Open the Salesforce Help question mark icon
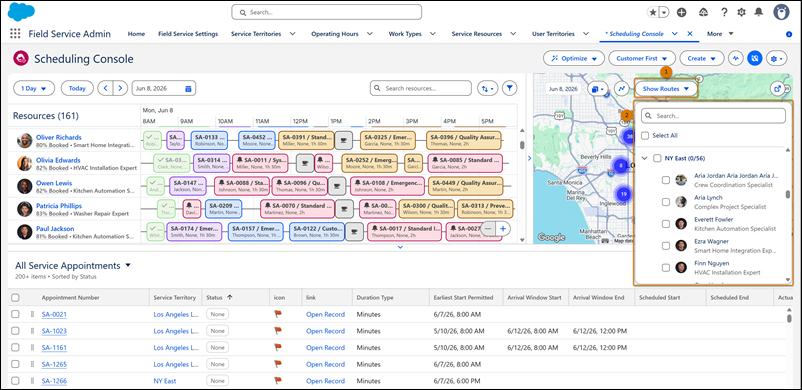This screenshot has width=802, height=390. pos(724,12)
